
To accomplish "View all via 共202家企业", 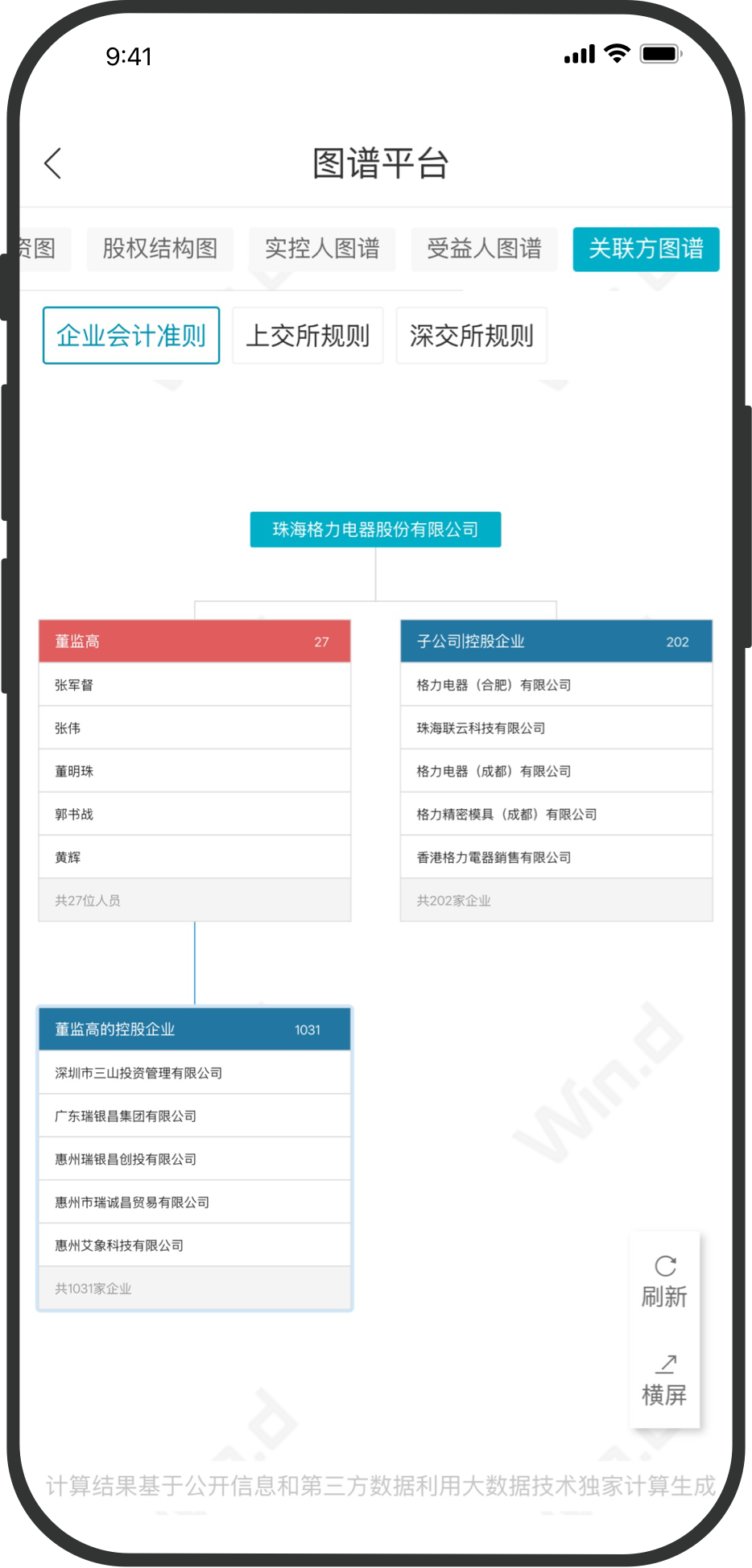I will (x=556, y=900).
